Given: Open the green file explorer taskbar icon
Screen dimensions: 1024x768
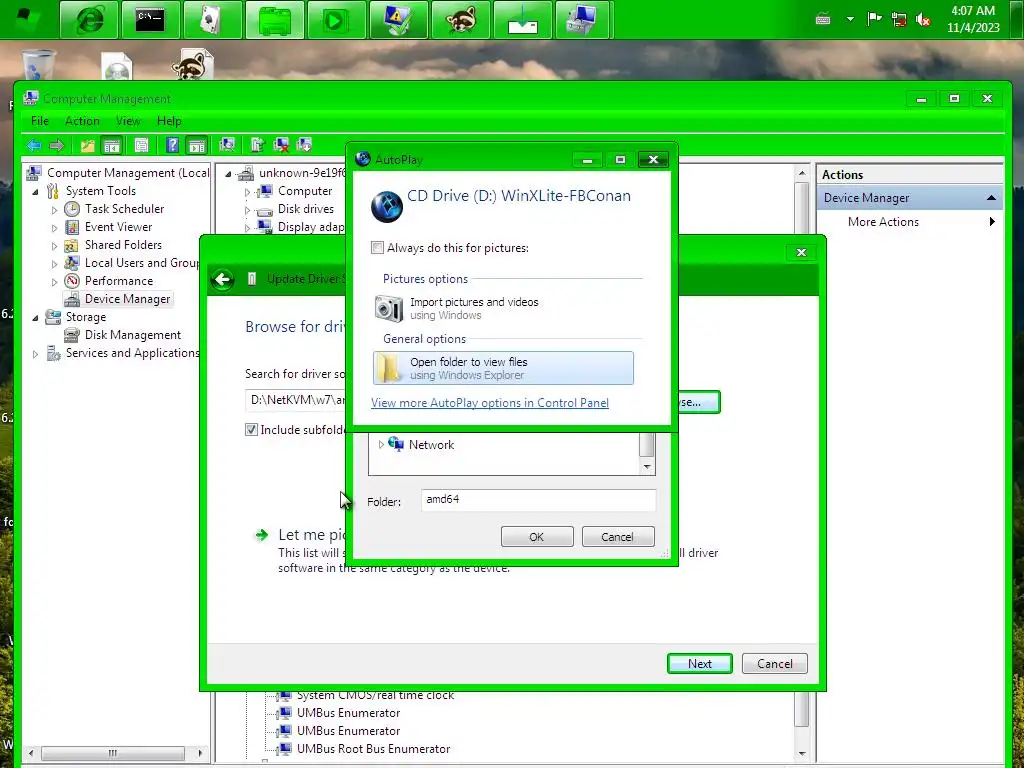Looking at the screenshot, I should [275, 20].
